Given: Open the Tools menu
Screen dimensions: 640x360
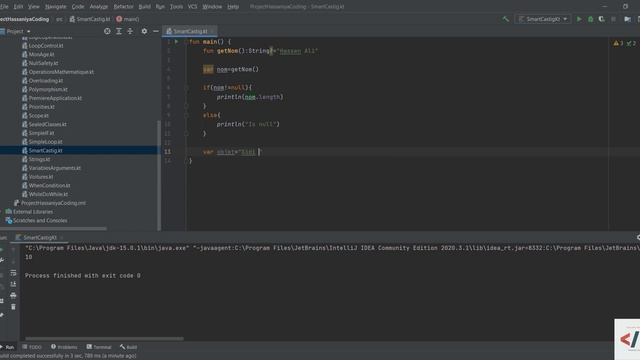Looking at the screenshot, I should (x=176, y=7).
